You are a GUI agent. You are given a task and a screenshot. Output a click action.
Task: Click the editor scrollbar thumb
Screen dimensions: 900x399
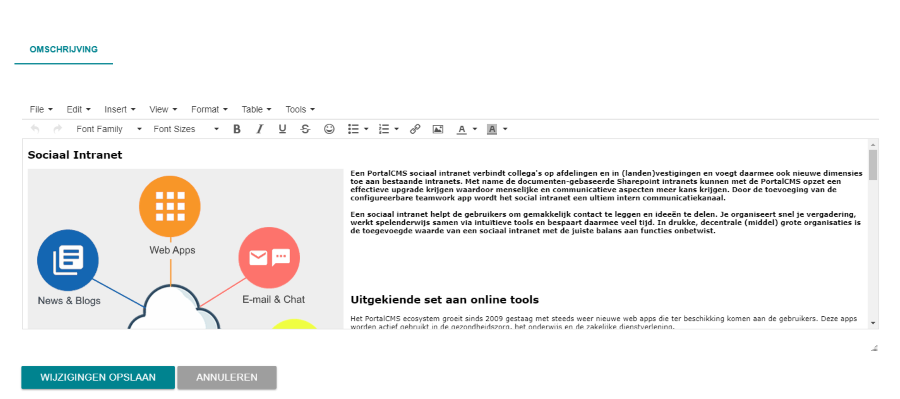tap(873, 165)
